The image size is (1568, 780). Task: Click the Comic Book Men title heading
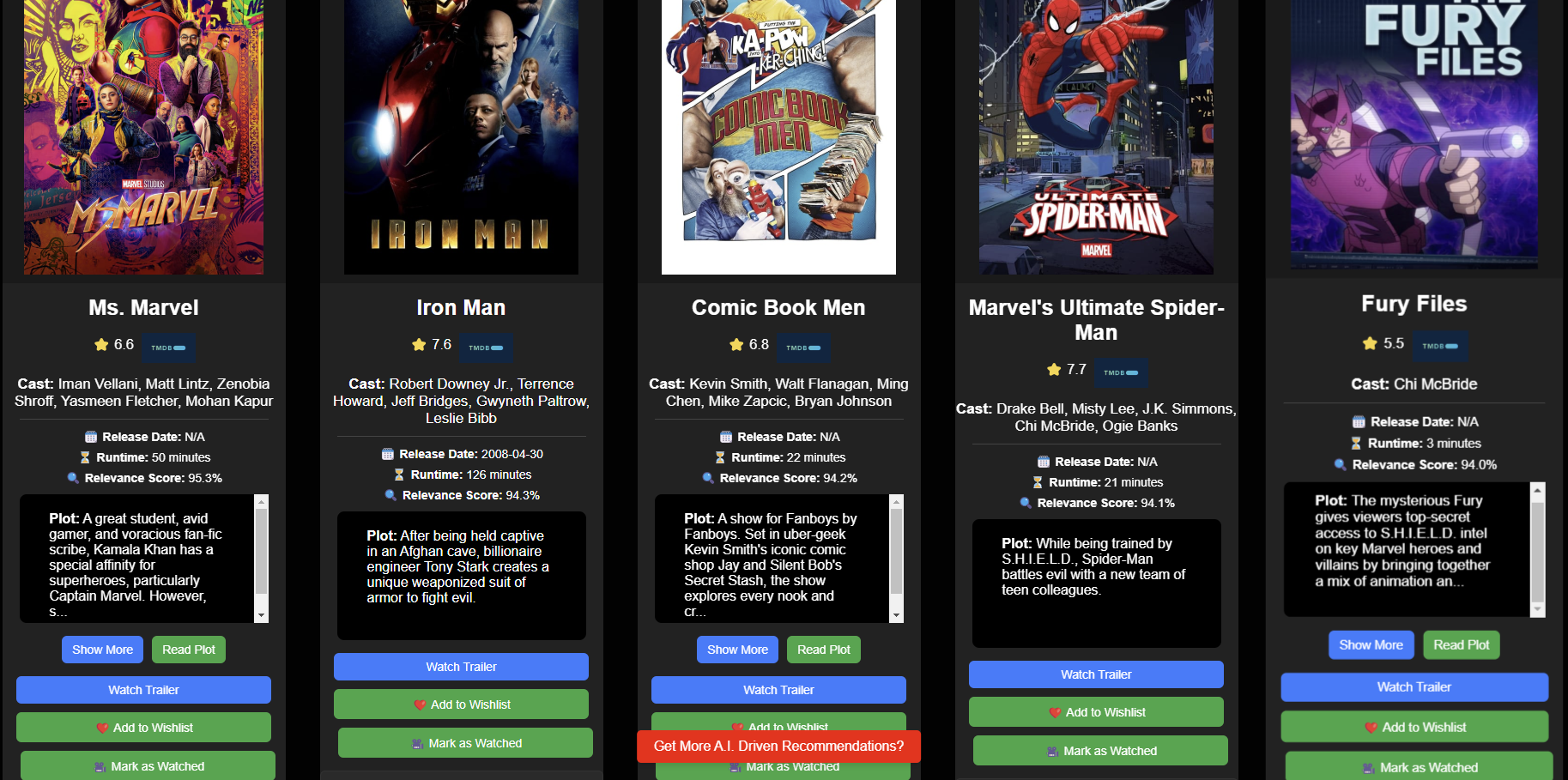point(778,307)
